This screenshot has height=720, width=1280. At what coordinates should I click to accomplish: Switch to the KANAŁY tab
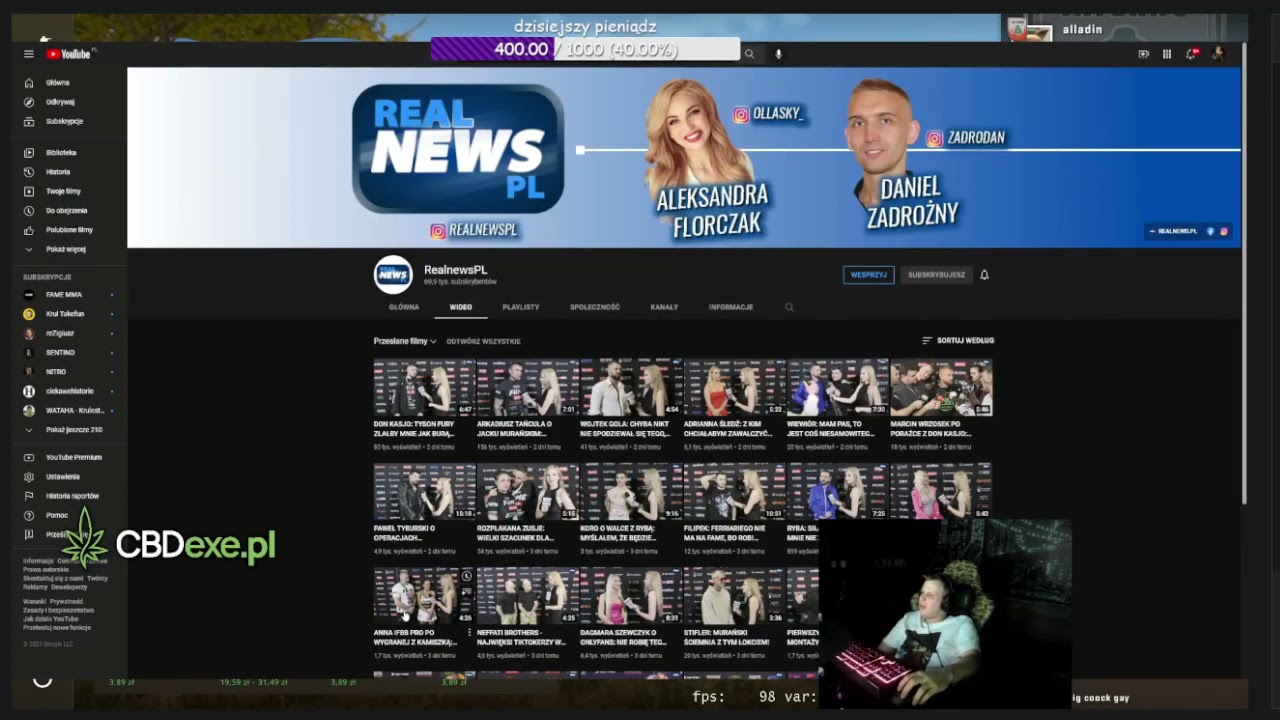664,307
